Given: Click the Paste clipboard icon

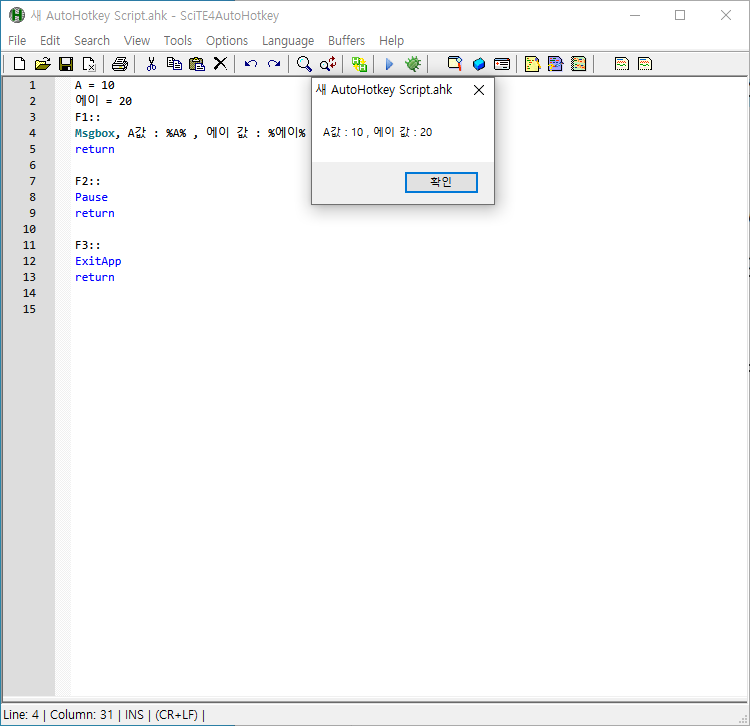Looking at the screenshot, I should click(197, 64).
